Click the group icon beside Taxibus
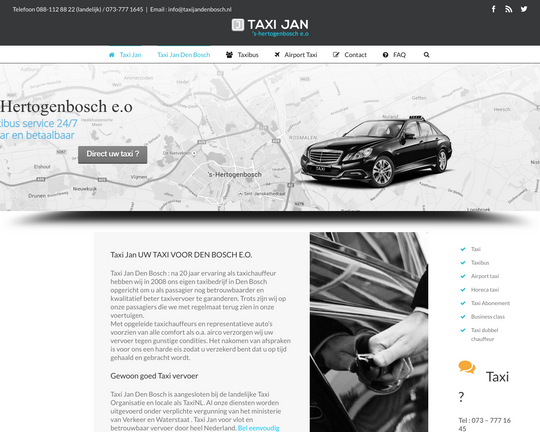 pos(229,55)
